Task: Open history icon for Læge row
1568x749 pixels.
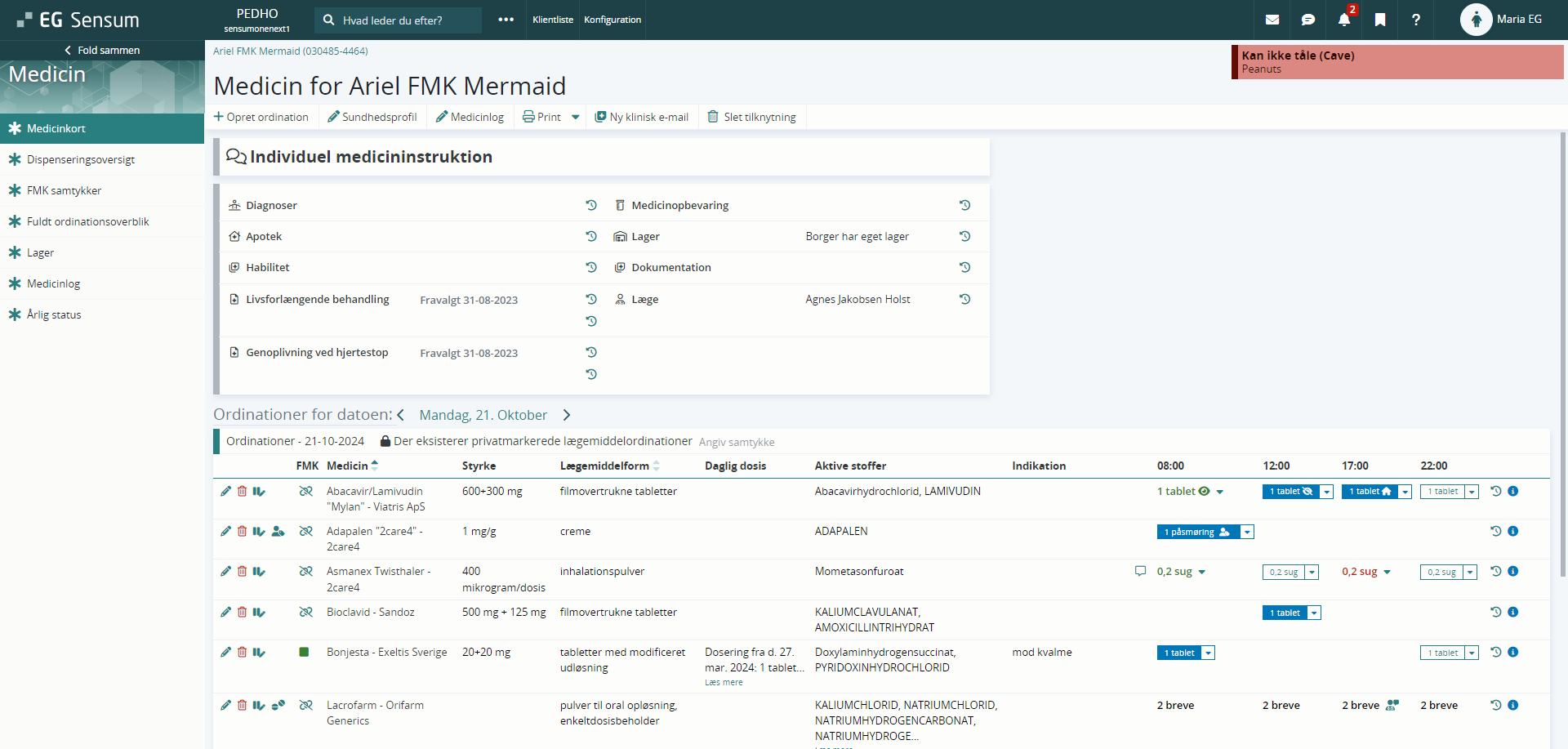Action: point(964,299)
